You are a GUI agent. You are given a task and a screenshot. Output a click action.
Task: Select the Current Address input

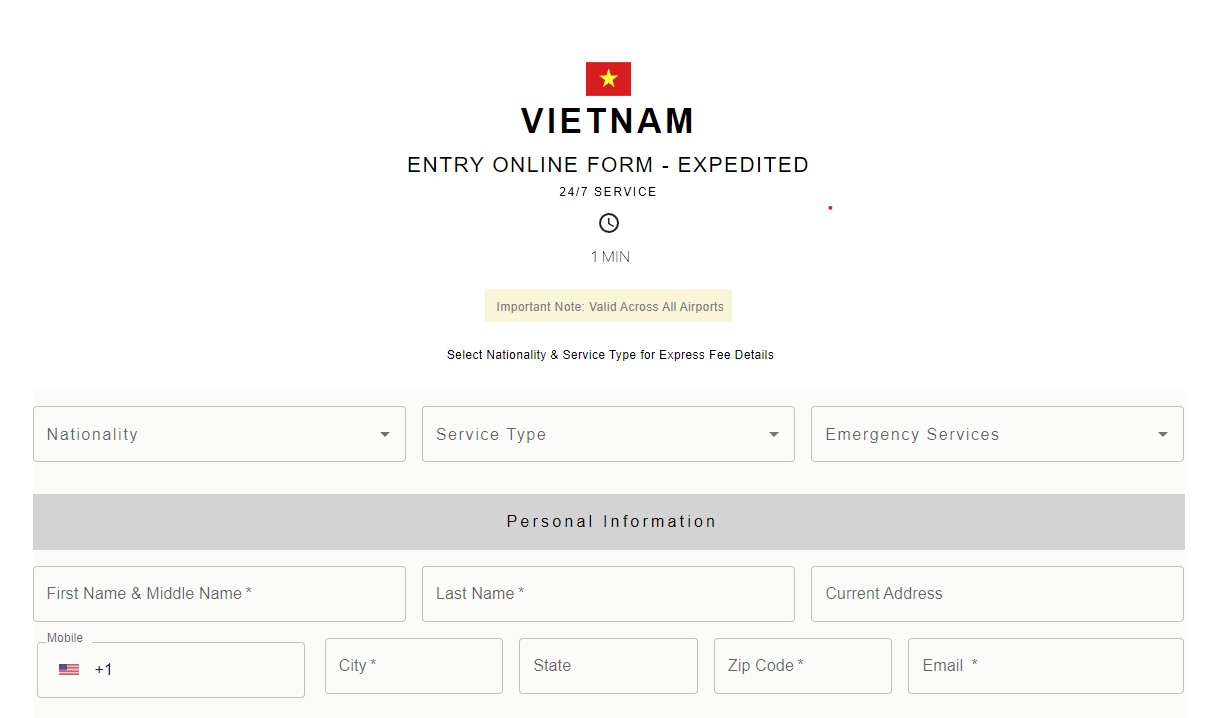click(997, 594)
